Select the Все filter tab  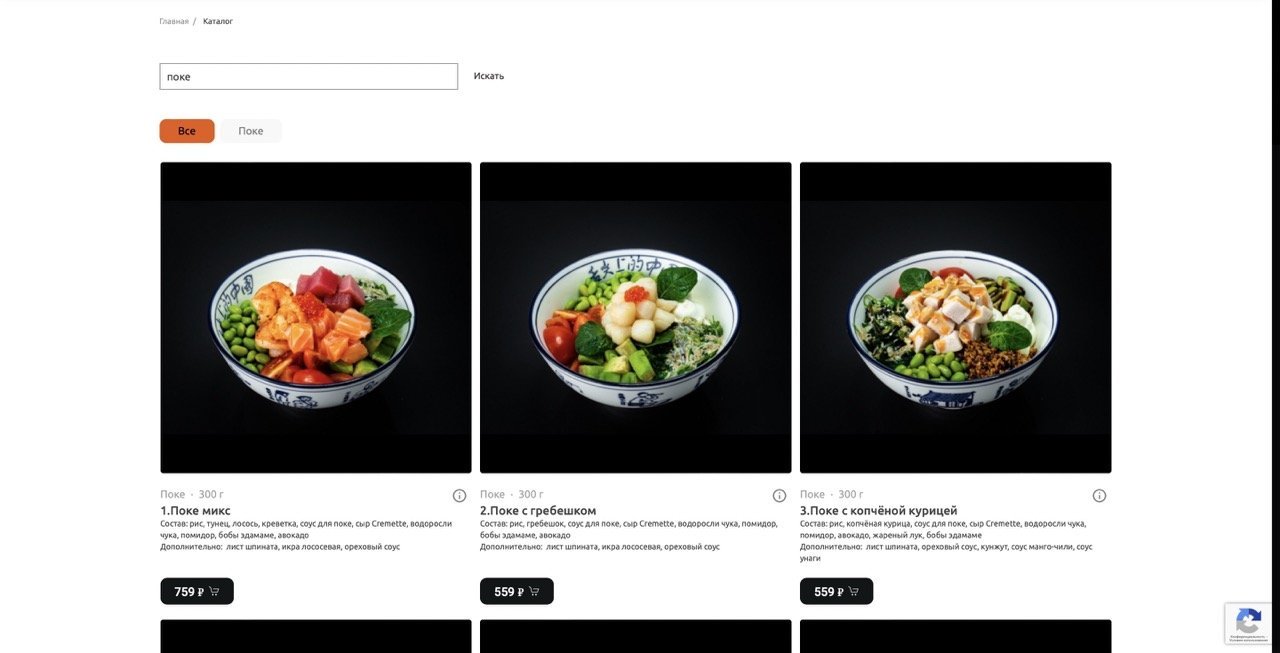187,131
